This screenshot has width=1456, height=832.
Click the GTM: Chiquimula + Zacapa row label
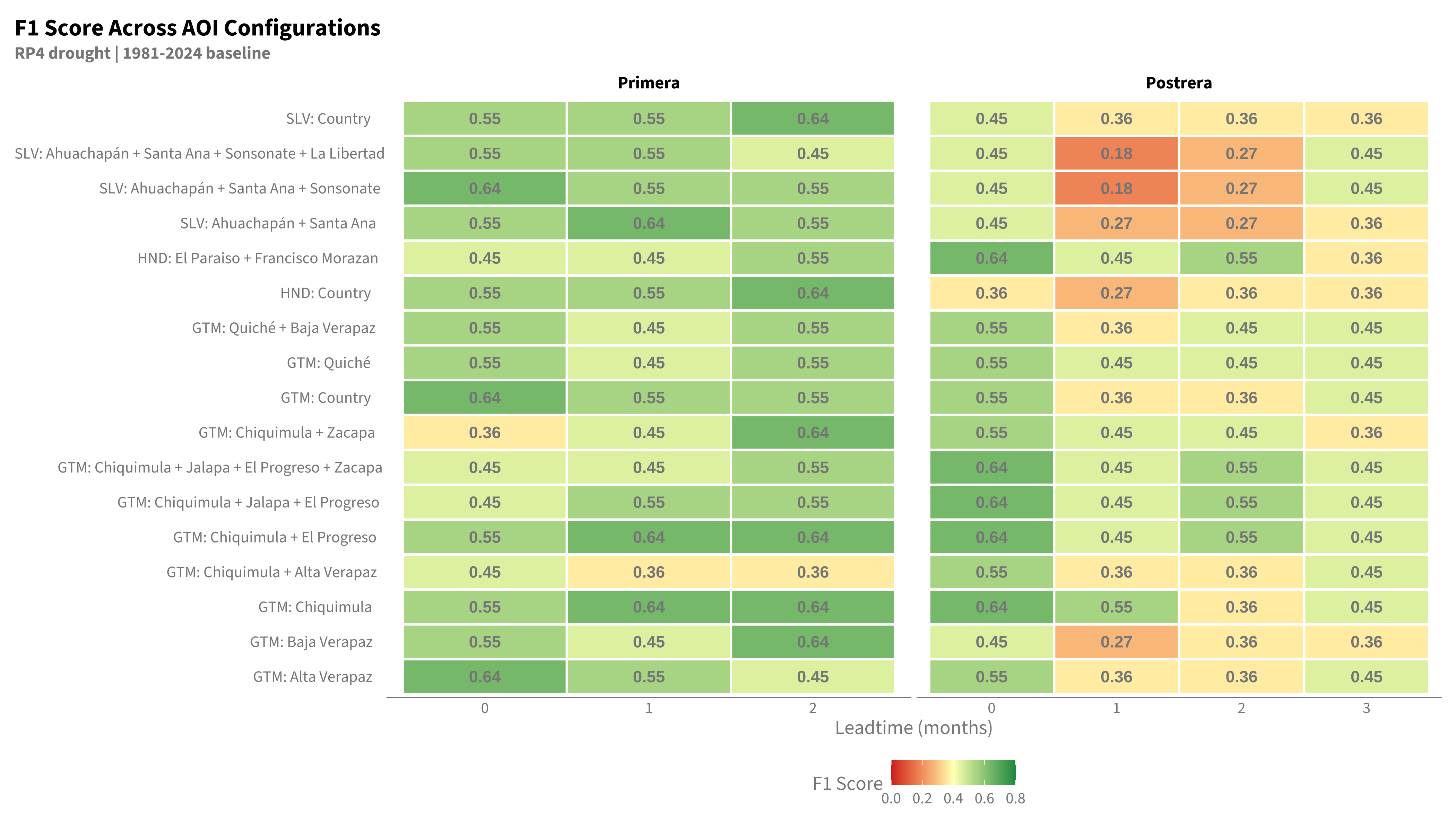click(x=286, y=433)
